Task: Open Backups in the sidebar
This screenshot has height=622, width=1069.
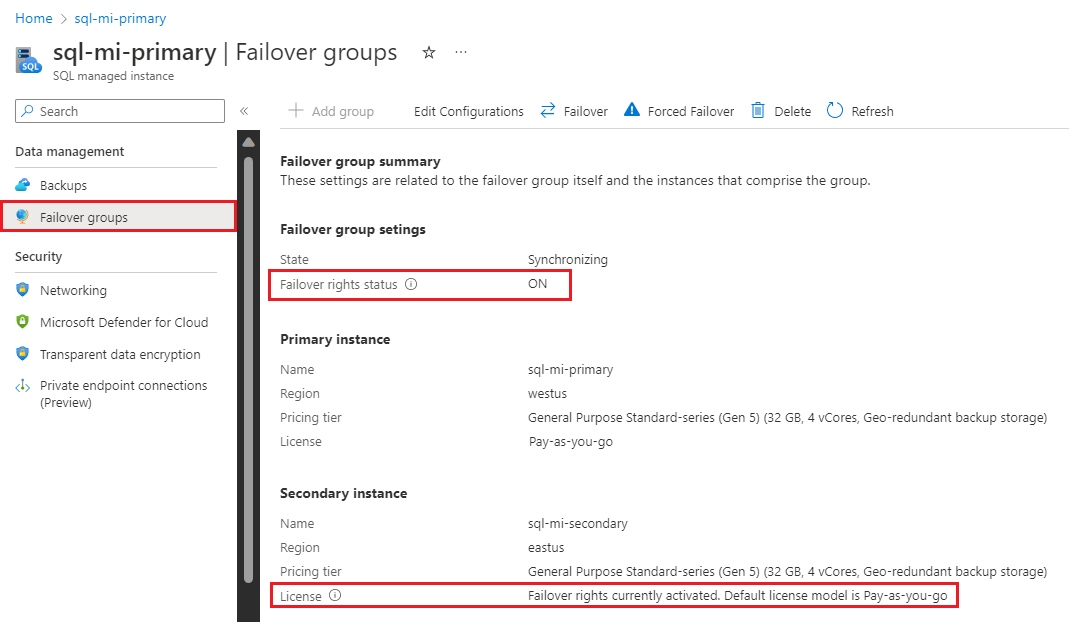Action: coord(63,185)
